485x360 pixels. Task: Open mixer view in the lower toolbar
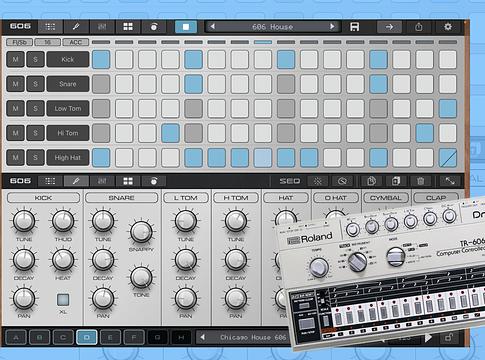(102, 181)
